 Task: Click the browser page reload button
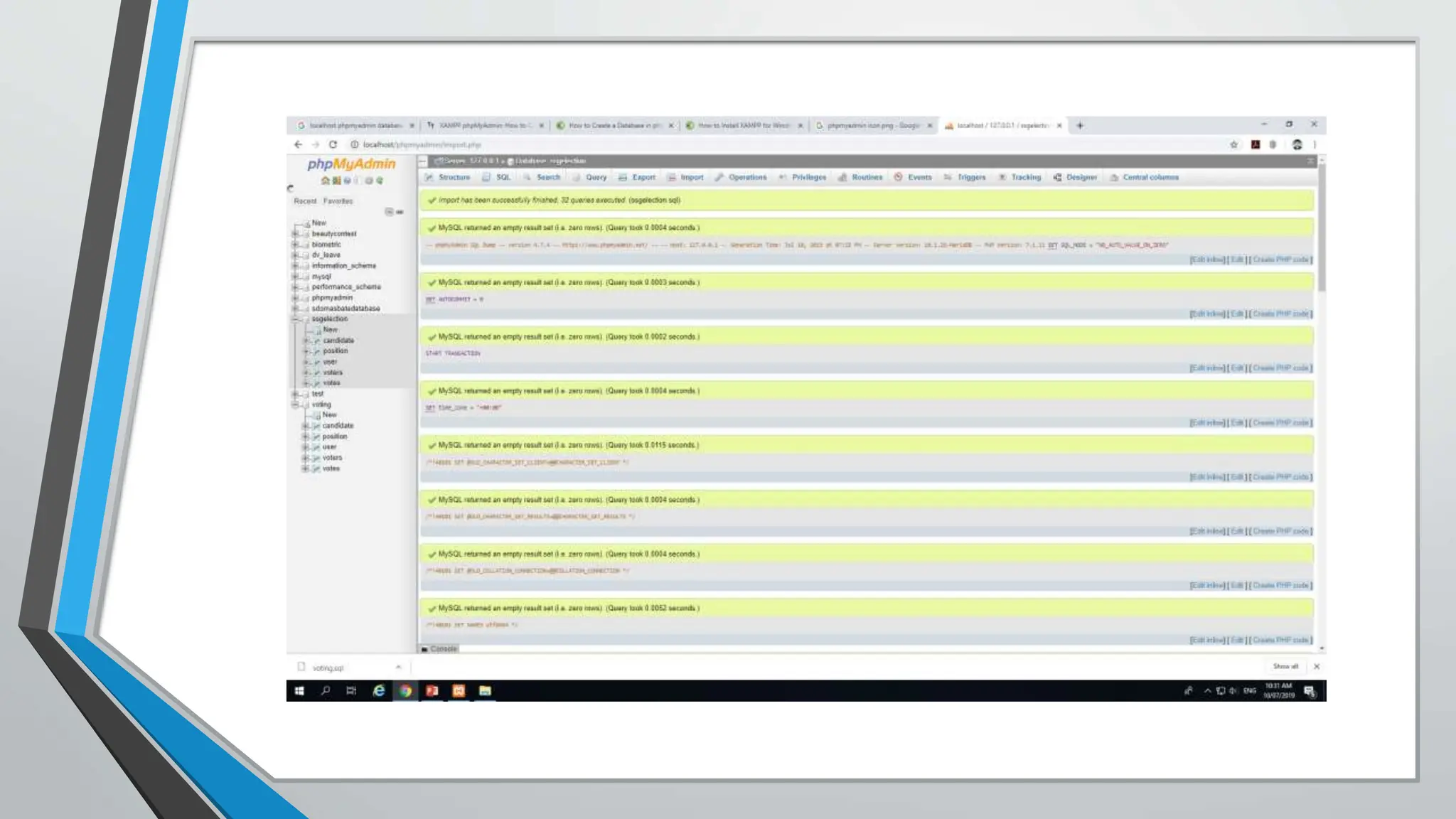[x=333, y=144]
